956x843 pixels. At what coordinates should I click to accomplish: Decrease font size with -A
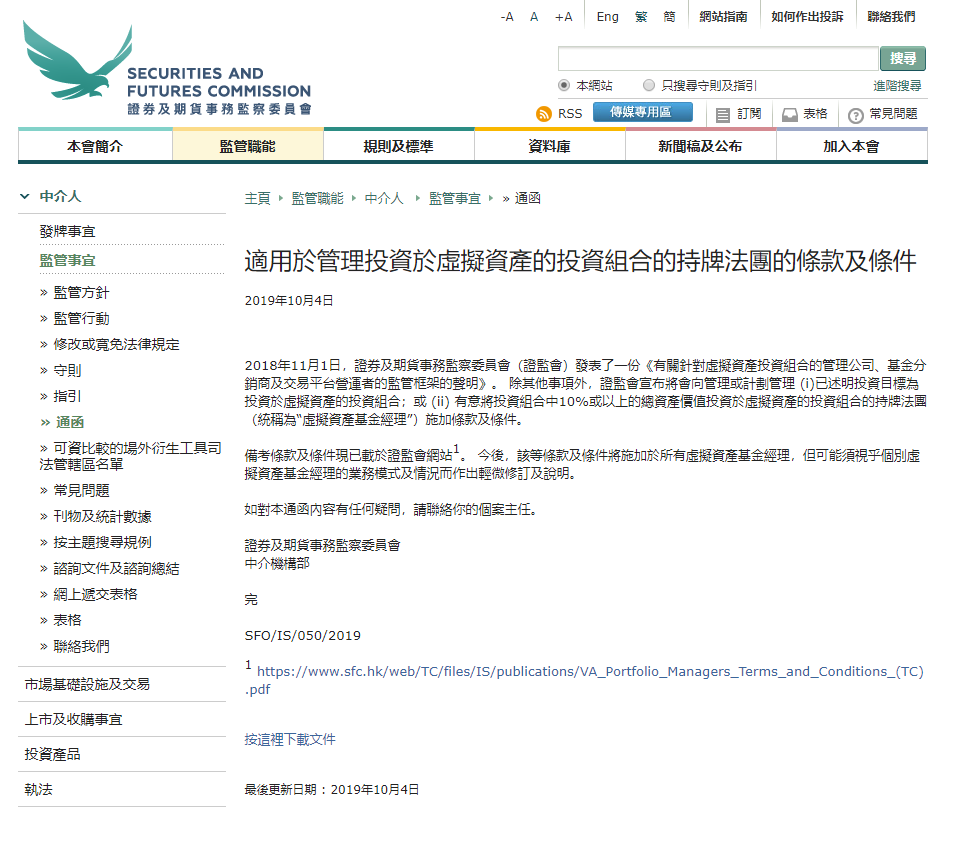[x=507, y=17]
